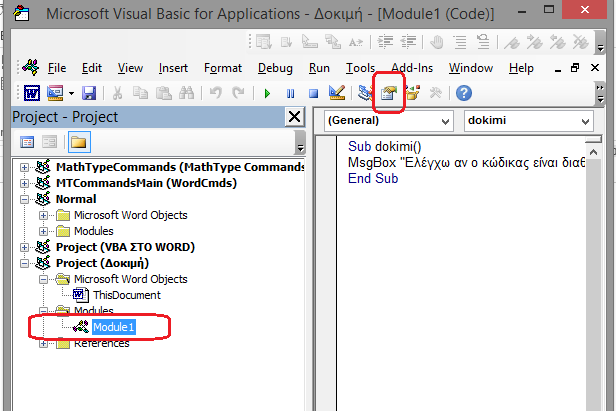616x411 pixels.
Task: Click the Complete Word icon
Action: (x=356, y=42)
